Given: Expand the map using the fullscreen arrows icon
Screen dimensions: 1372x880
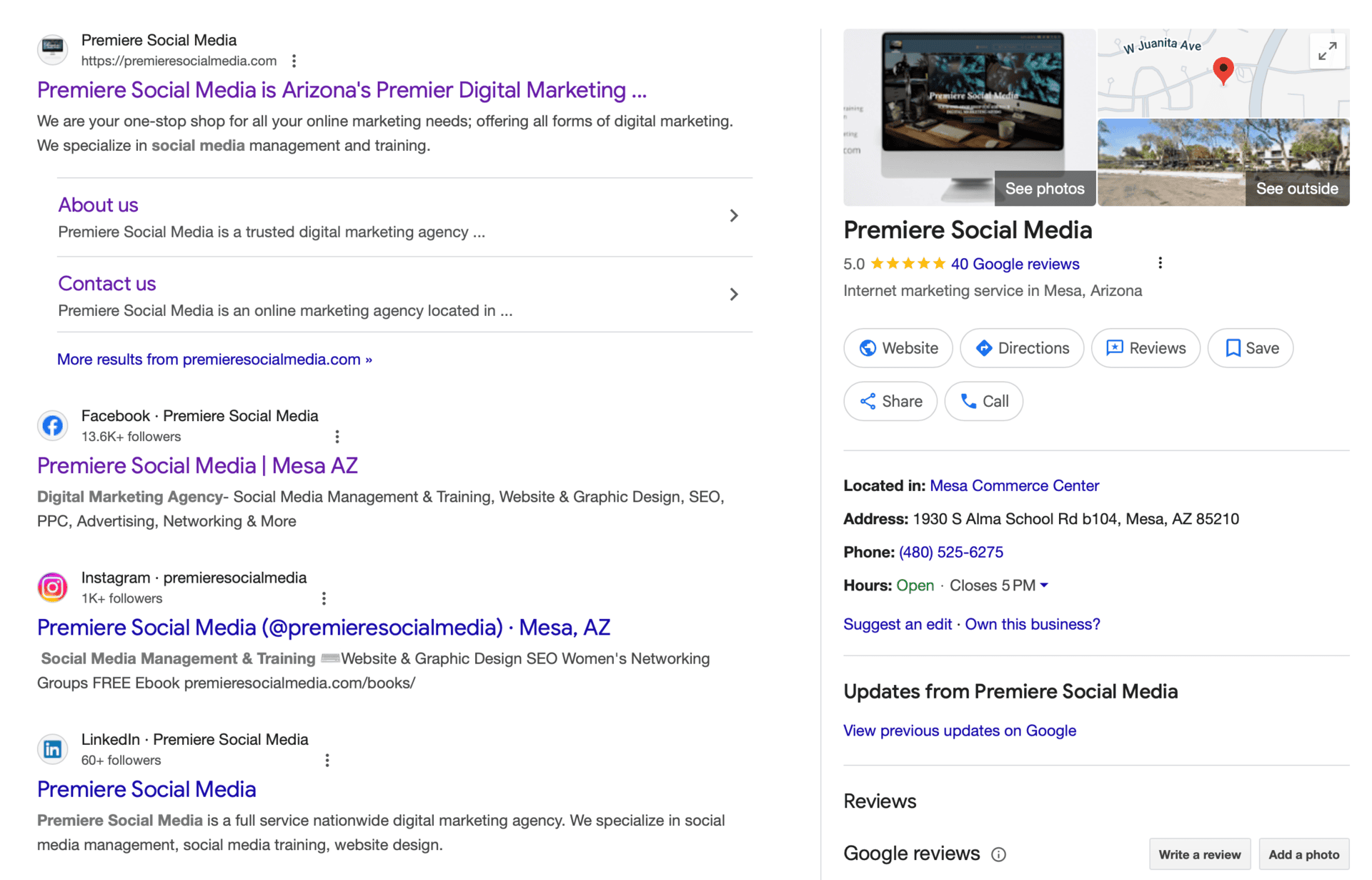Looking at the screenshot, I should (1327, 51).
